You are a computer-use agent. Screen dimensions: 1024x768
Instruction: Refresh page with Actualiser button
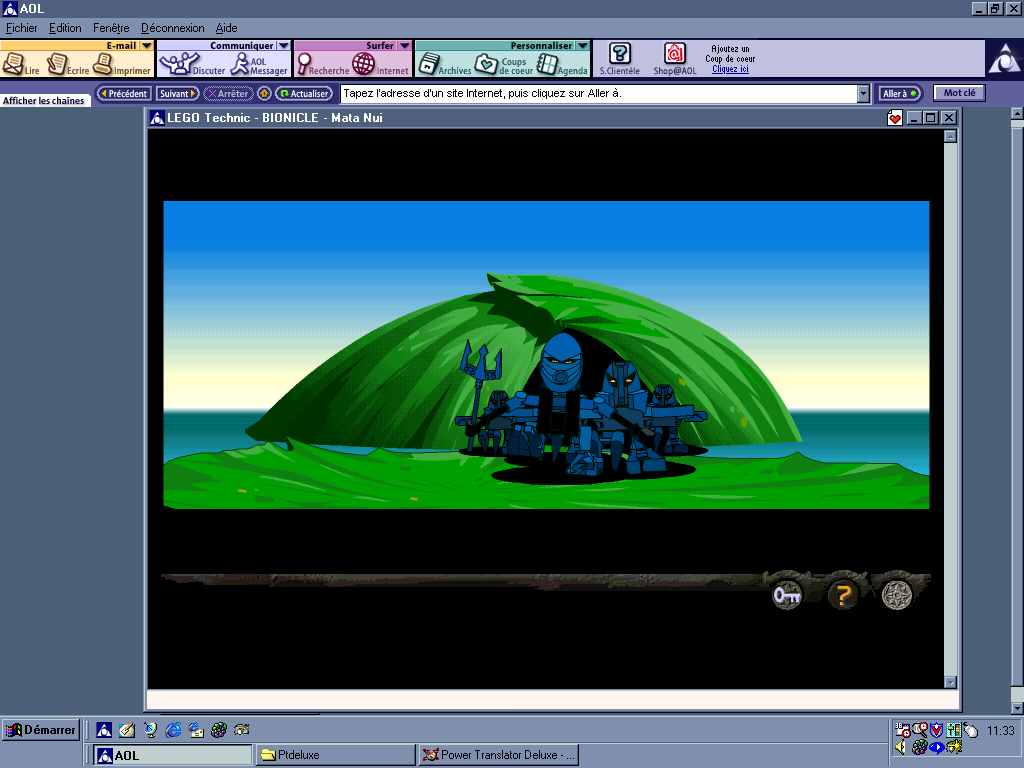[304, 93]
